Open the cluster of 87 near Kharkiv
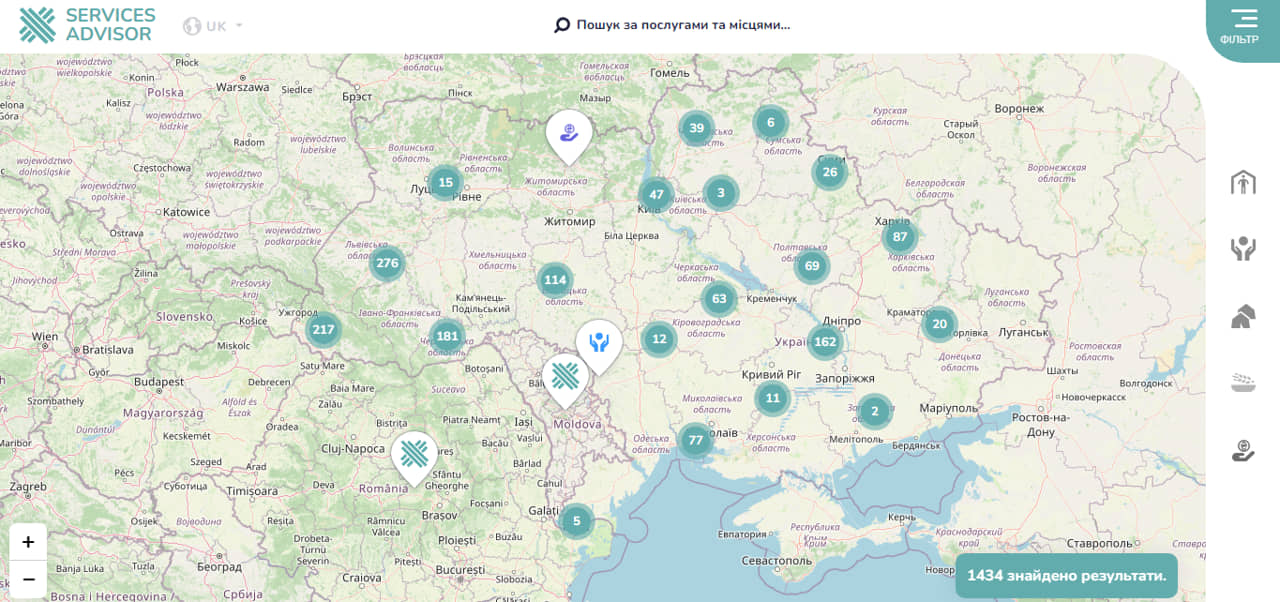This screenshot has height=602, width=1280. (900, 237)
